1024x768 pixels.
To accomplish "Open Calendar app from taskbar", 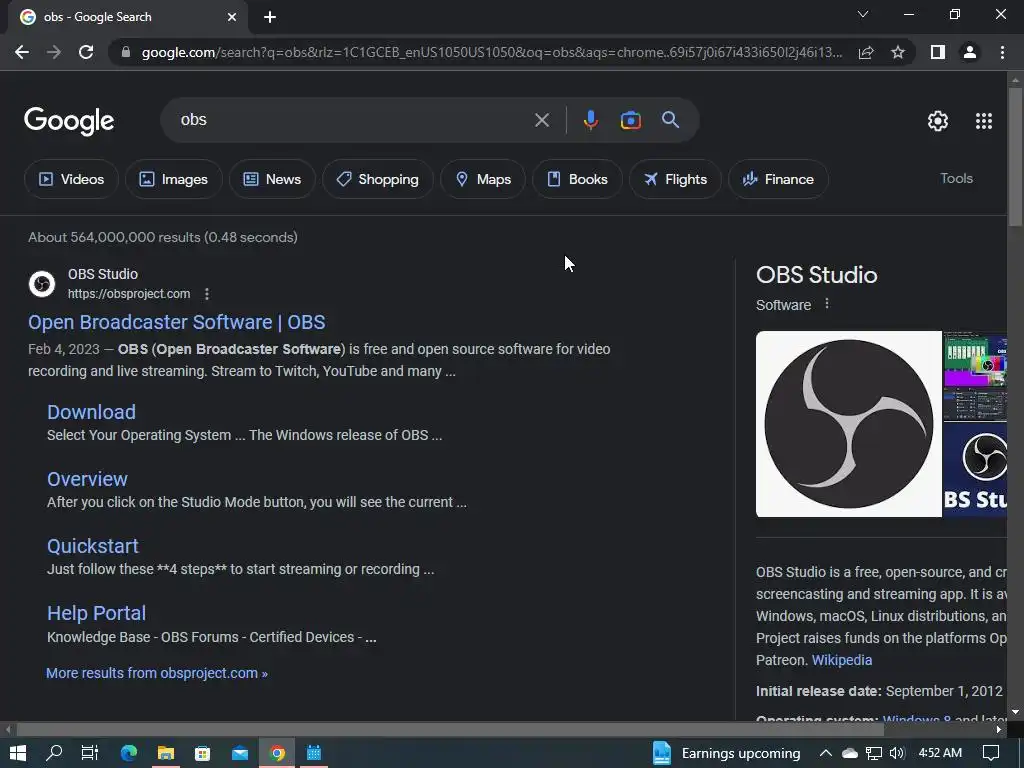I will pos(314,753).
